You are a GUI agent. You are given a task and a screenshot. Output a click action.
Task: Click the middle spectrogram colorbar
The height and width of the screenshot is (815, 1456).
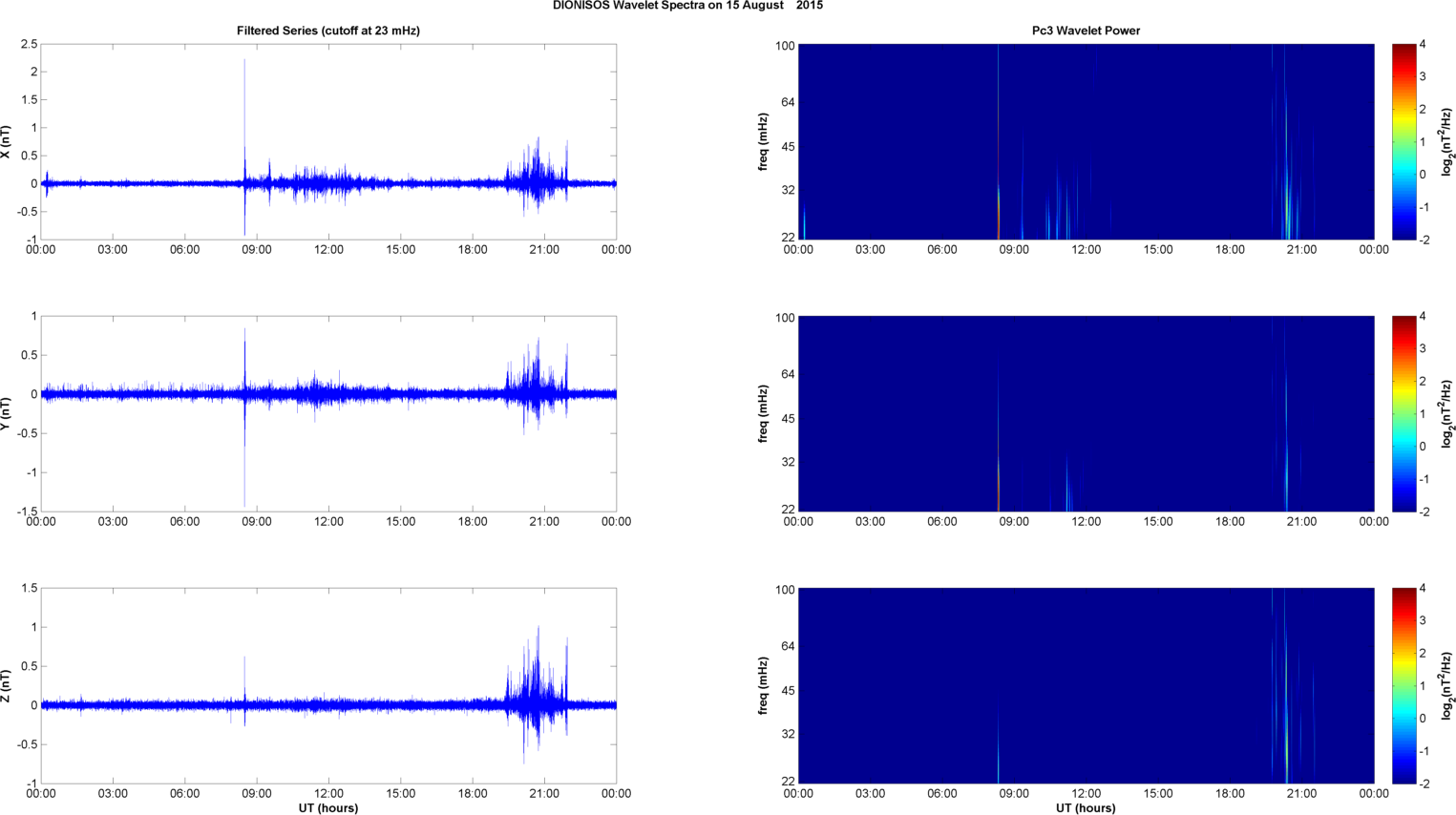pyautogui.click(x=1403, y=413)
